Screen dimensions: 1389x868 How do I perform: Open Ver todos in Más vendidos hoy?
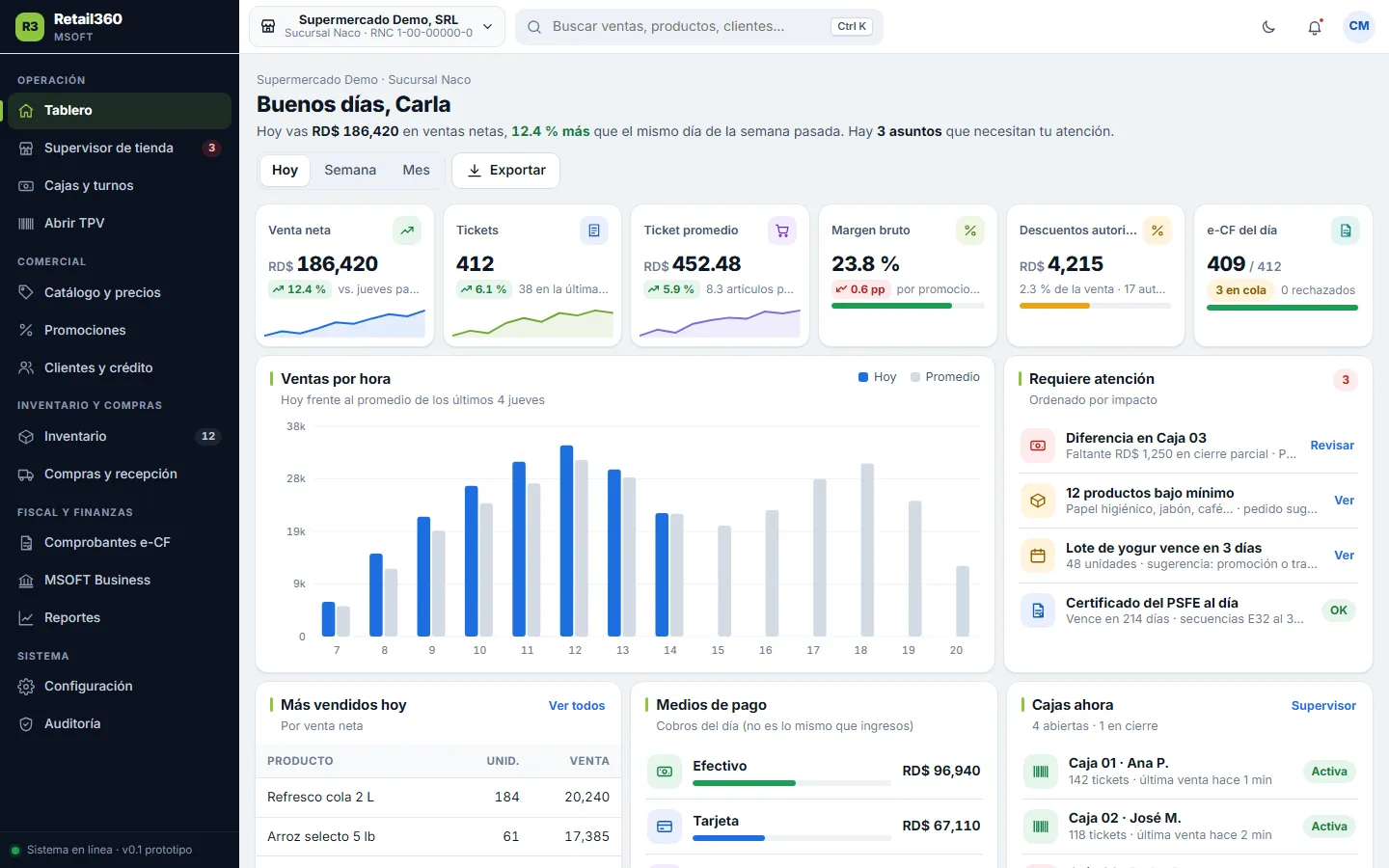pos(577,706)
